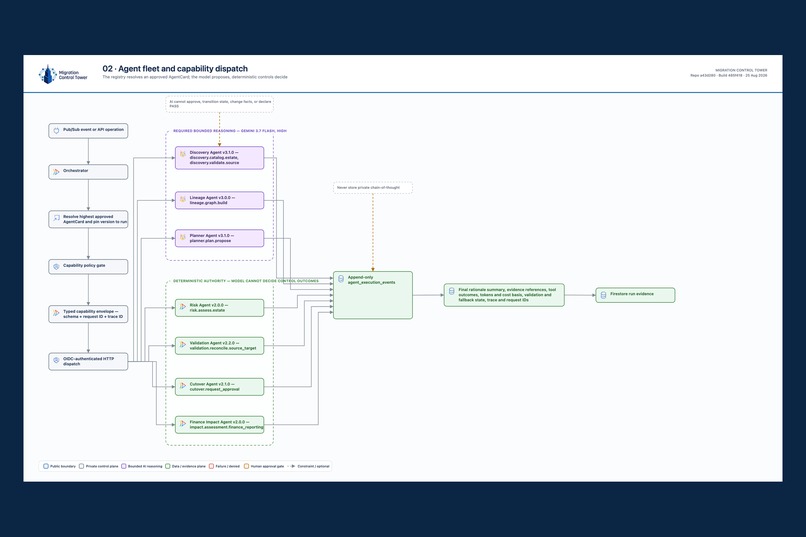Click the Firestore run evidence database icon
Image resolution: width=806 pixels, height=537 pixels.
(x=603, y=295)
